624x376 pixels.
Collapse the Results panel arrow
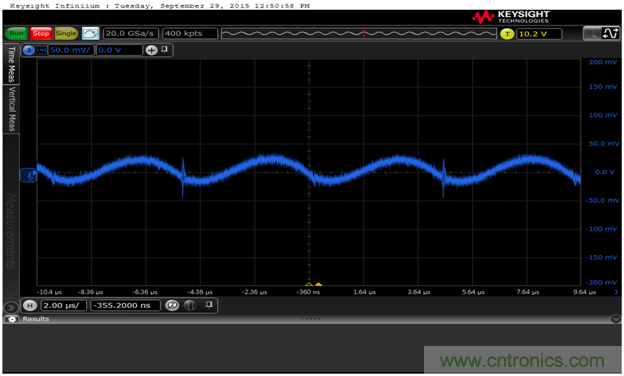[x=615, y=319]
